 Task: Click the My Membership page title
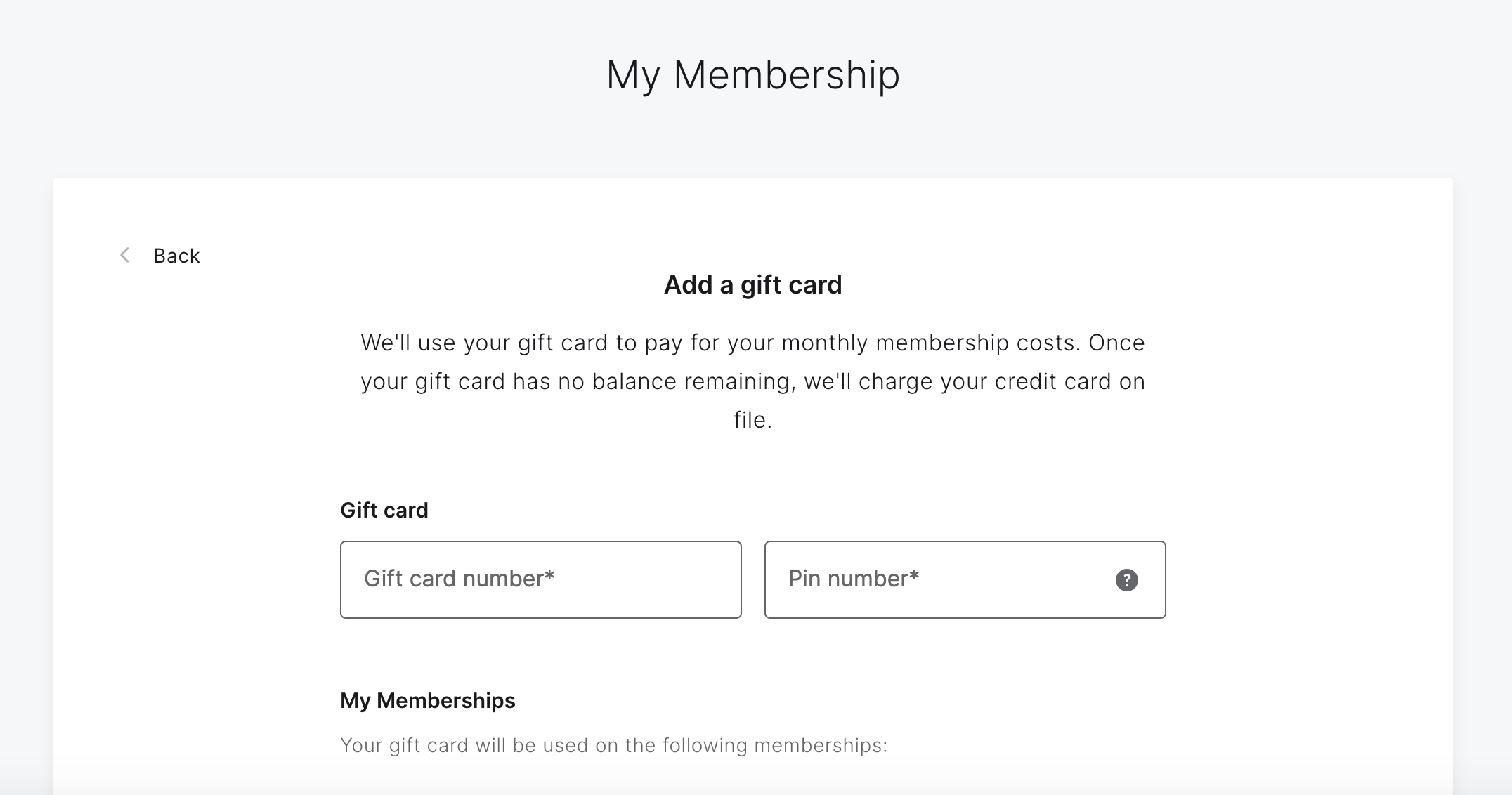[753, 74]
